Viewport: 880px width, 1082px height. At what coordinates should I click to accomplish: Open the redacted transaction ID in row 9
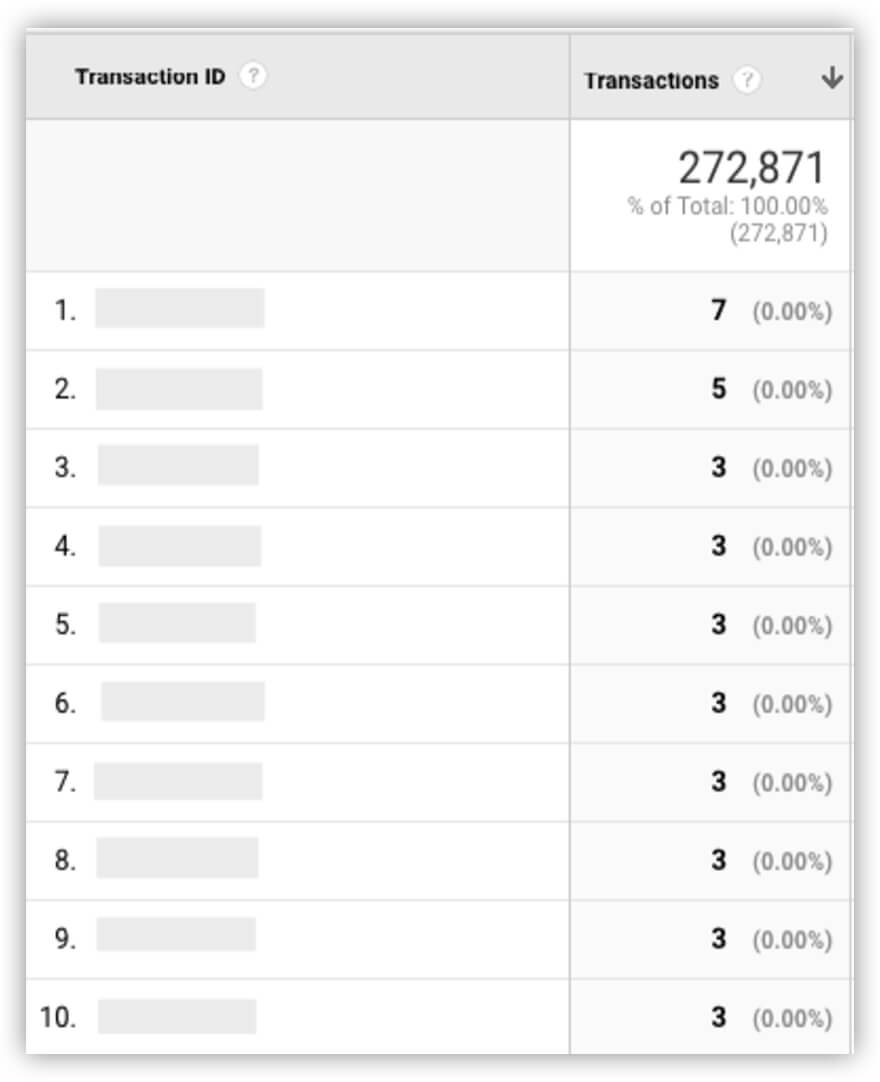pyautogui.click(x=176, y=934)
